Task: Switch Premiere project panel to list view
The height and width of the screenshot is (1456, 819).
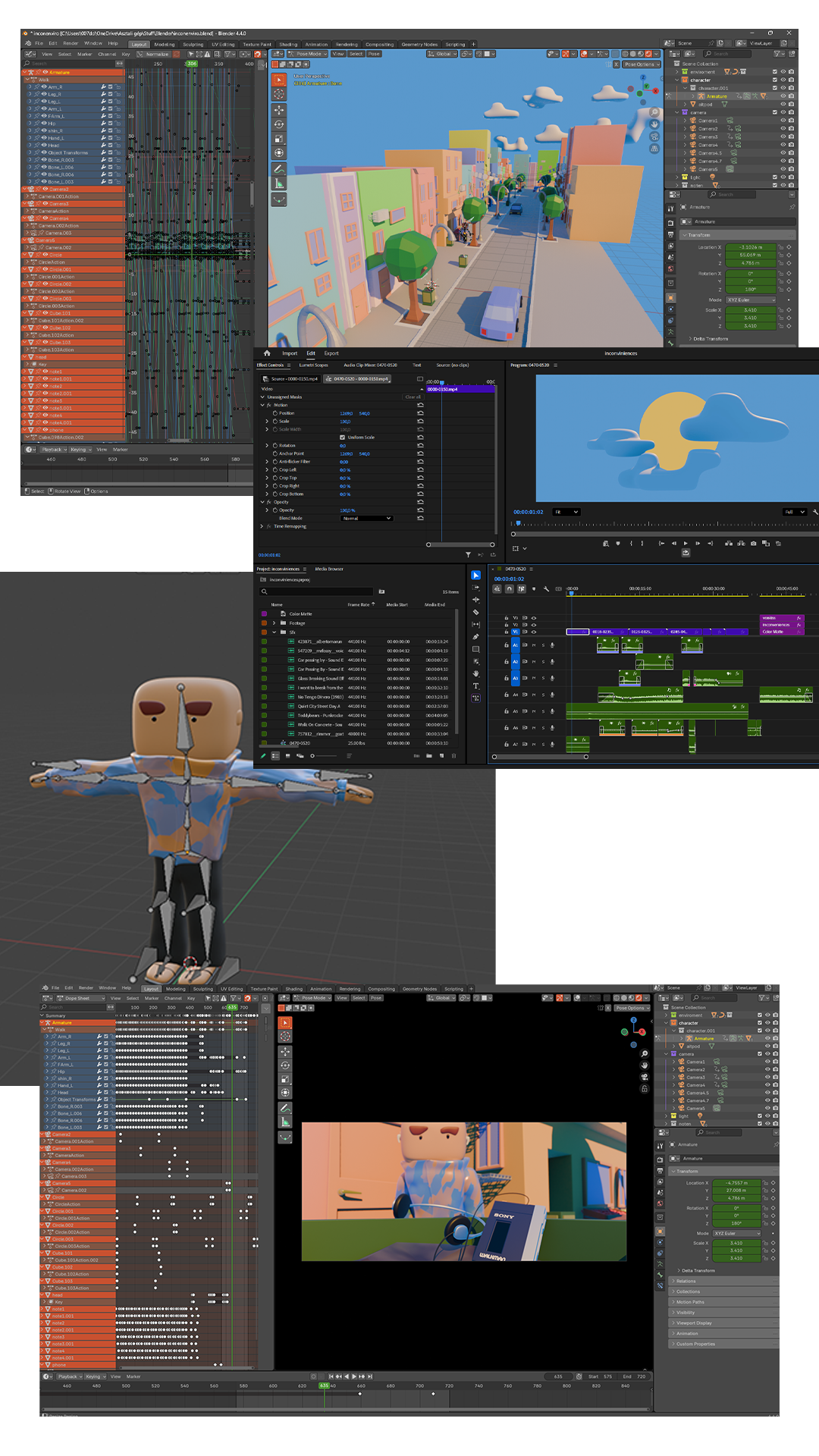Action: pyautogui.click(x=275, y=756)
